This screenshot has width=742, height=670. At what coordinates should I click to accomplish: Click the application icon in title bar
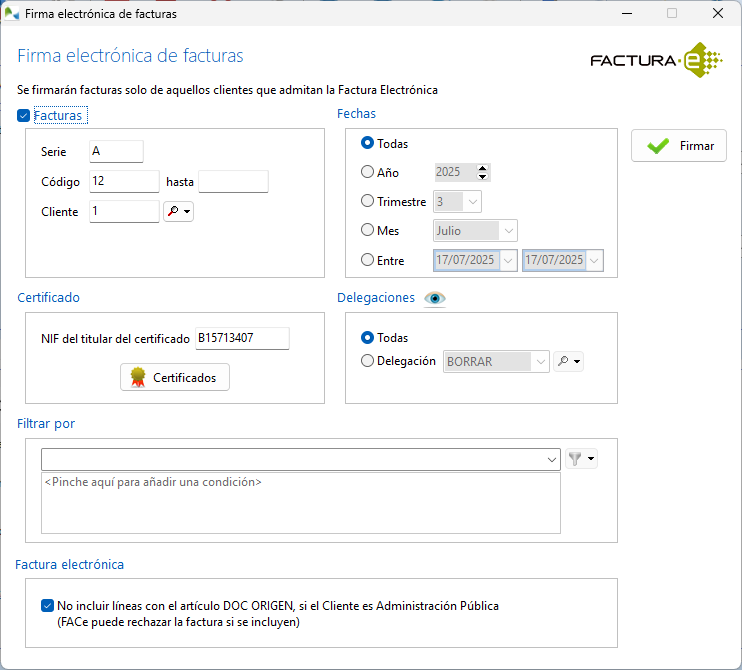[13, 13]
